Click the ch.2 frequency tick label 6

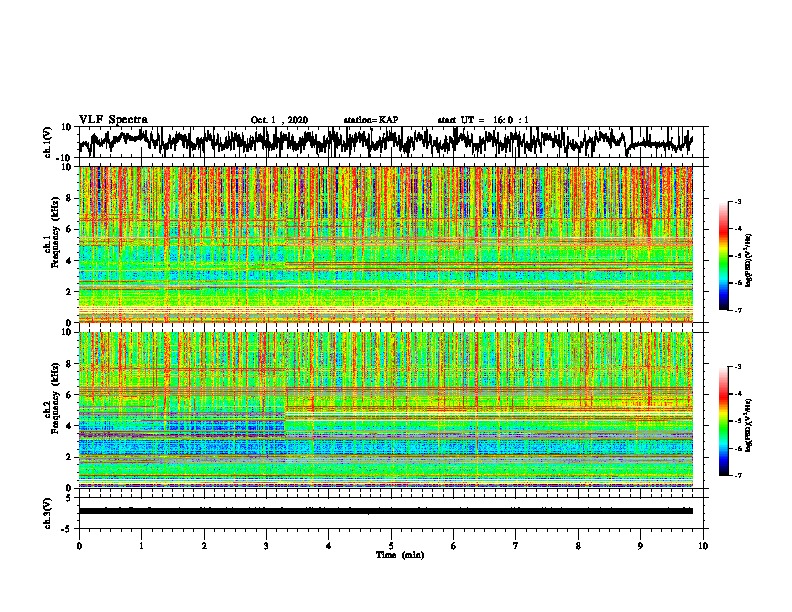point(70,395)
